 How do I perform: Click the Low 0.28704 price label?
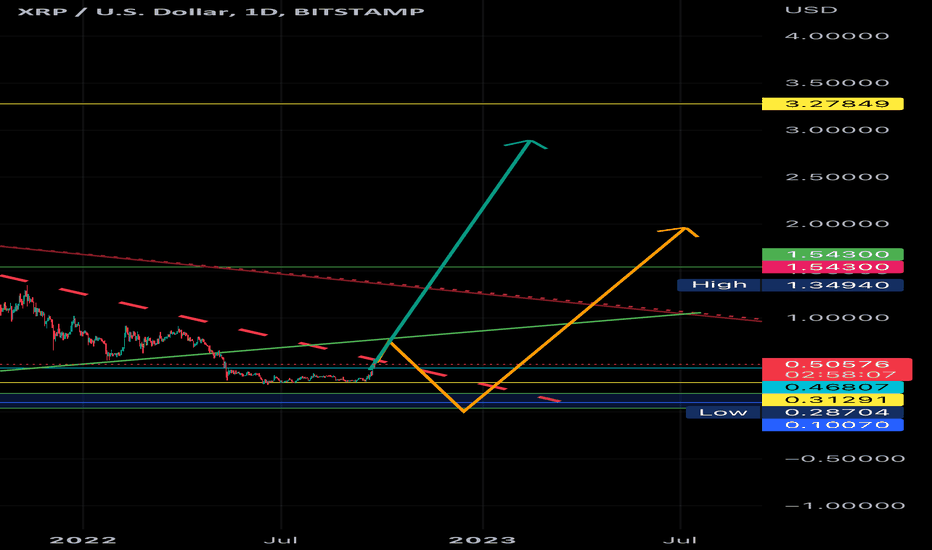(x=795, y=412)
